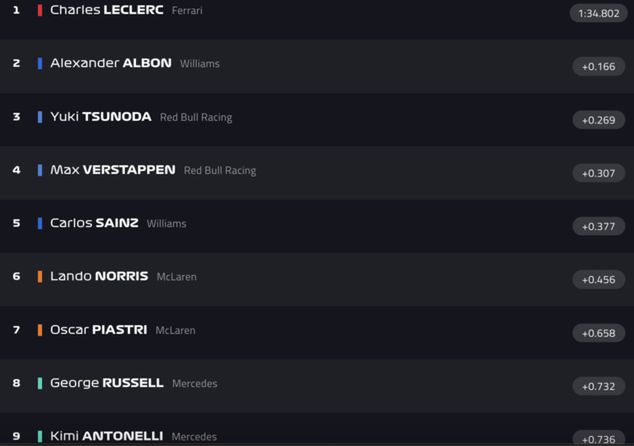Click Max Verstappen driver name

point(112,170)
